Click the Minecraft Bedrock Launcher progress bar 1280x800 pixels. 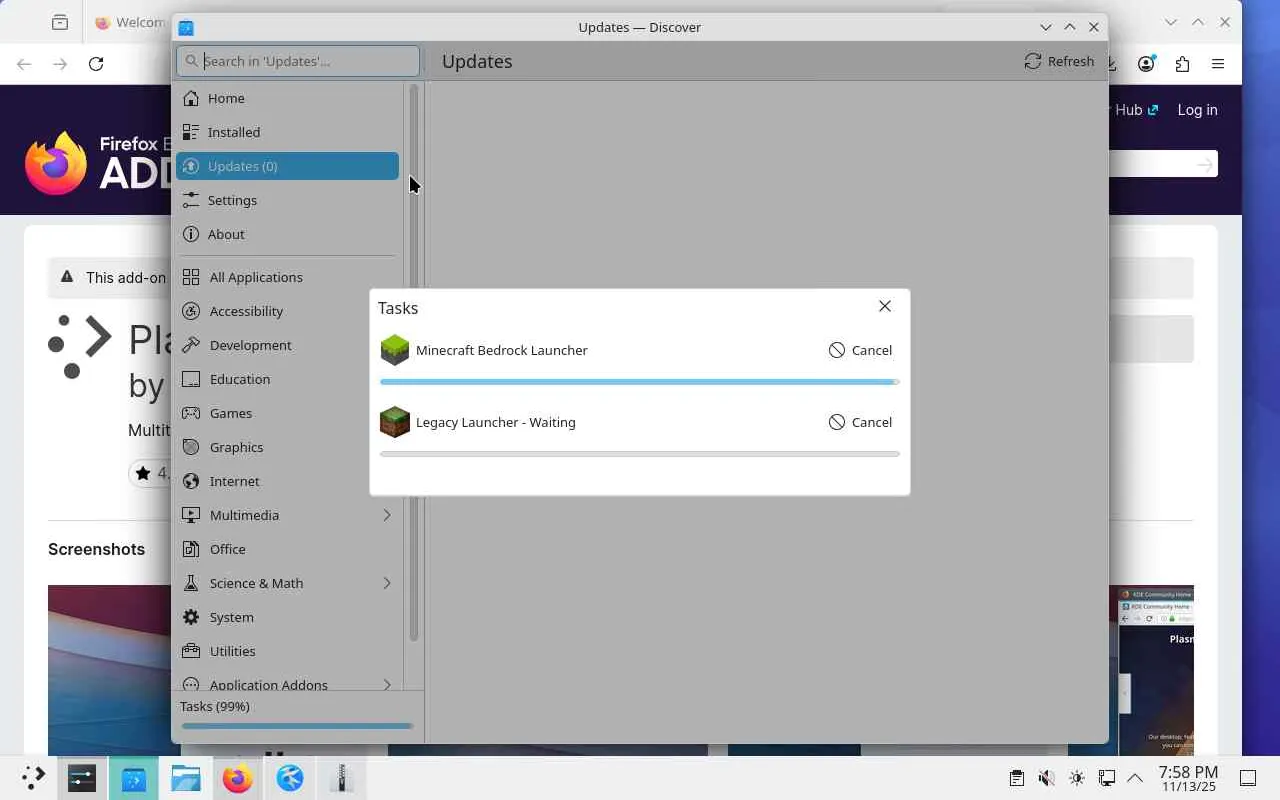click(640, 382)
